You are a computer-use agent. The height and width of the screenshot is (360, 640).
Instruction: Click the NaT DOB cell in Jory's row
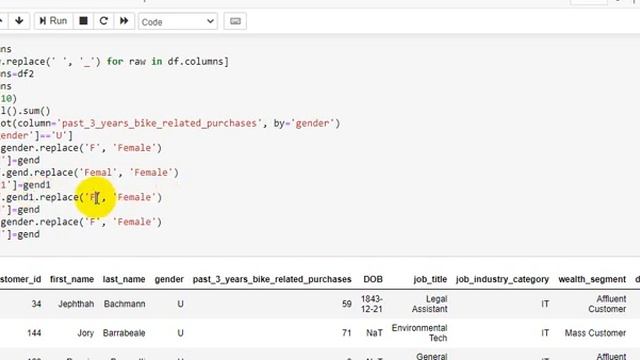[374, 333]
